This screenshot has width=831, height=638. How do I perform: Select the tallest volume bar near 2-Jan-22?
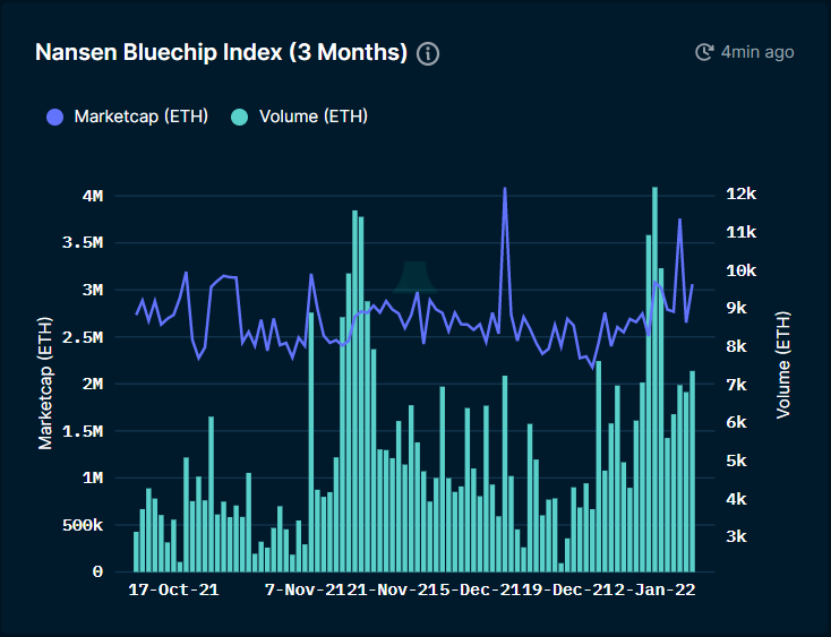[x=655, y=379]
